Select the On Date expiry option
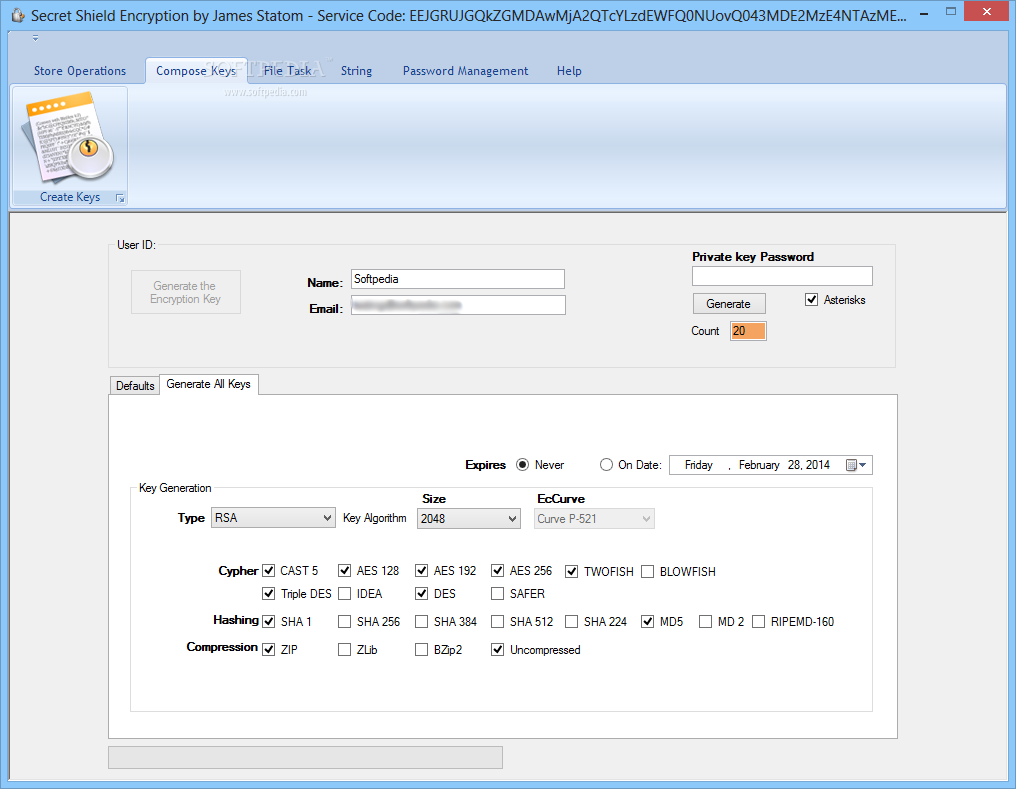The image size is (1016, 789). (606, 464)
